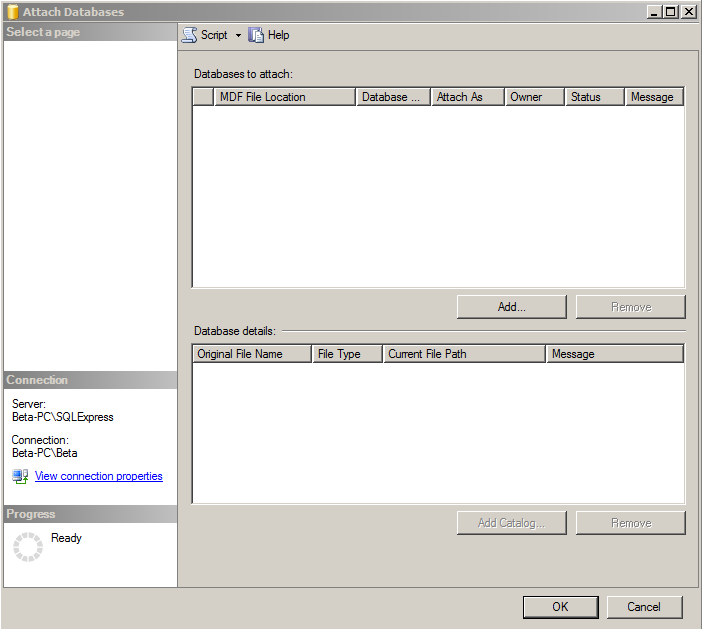Click Message header in details grid
702x629 pixels.
click(x=615, y=354)
